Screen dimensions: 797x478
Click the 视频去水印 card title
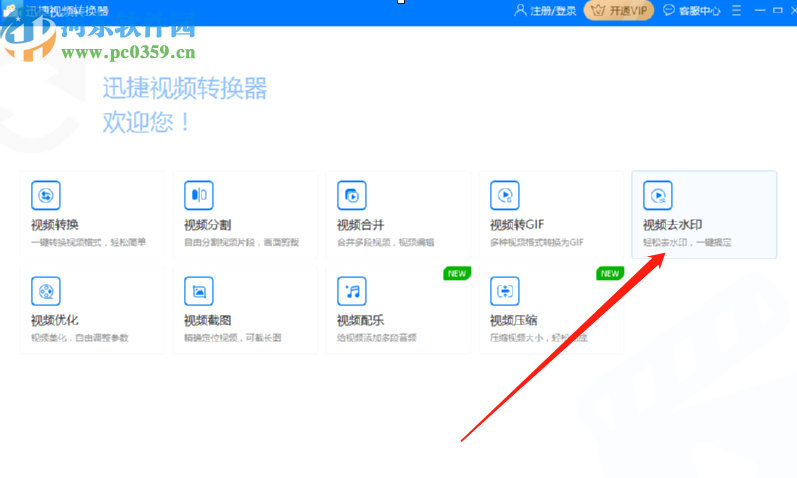pos(672,225)
